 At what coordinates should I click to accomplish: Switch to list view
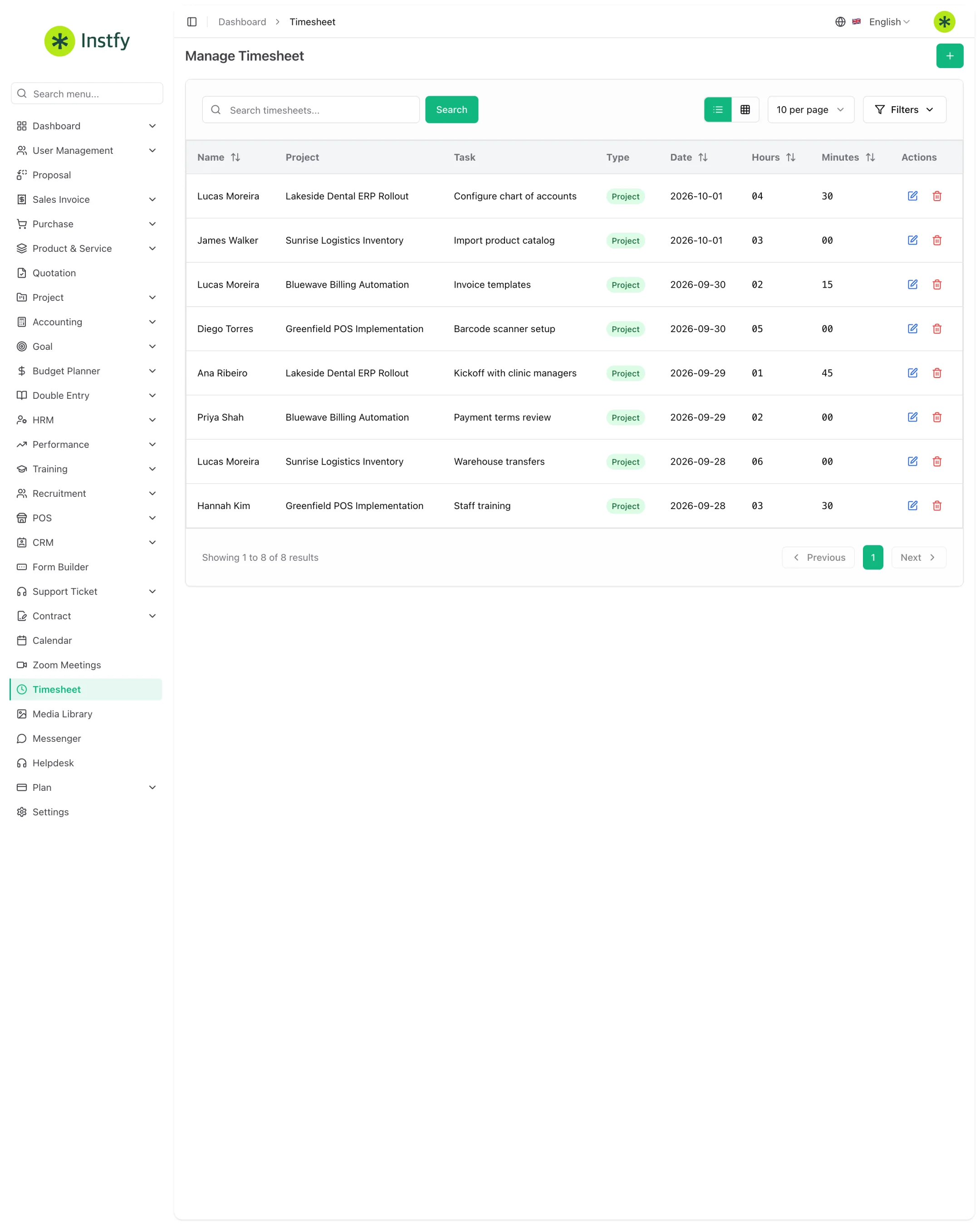[x=717, y=110]
